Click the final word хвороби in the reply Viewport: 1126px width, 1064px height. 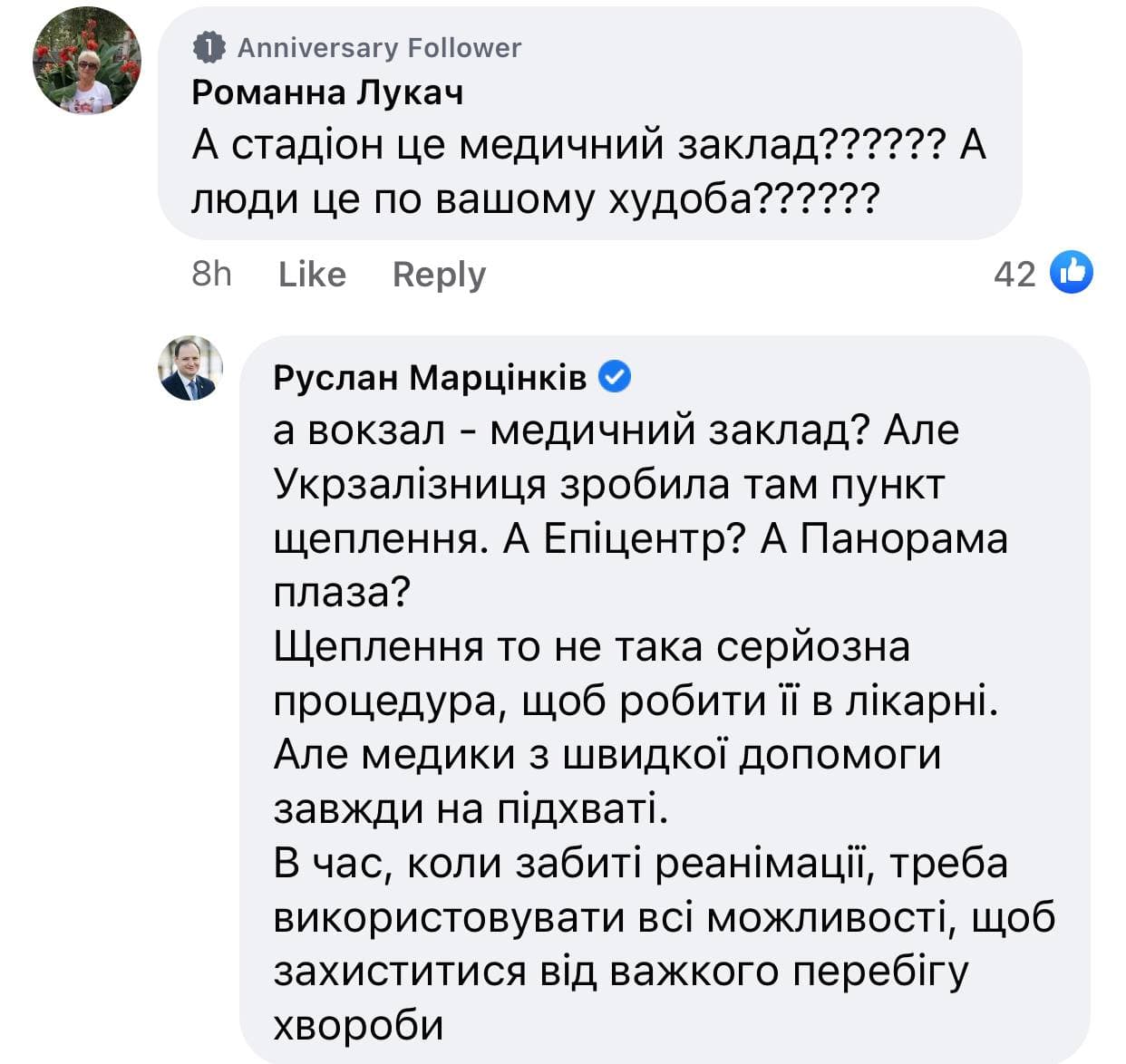pos(358,1025)
